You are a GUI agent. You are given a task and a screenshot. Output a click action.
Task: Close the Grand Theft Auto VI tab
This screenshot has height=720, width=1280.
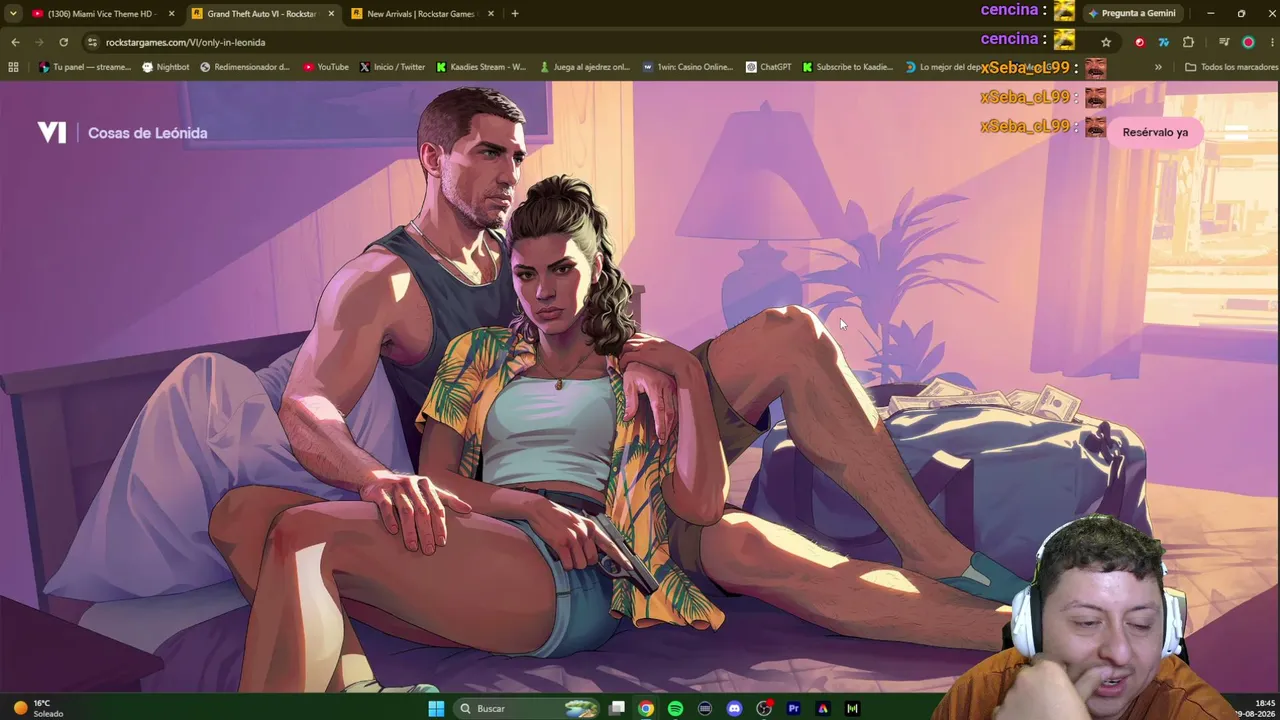pyautogui.click(x=331, y=14)
